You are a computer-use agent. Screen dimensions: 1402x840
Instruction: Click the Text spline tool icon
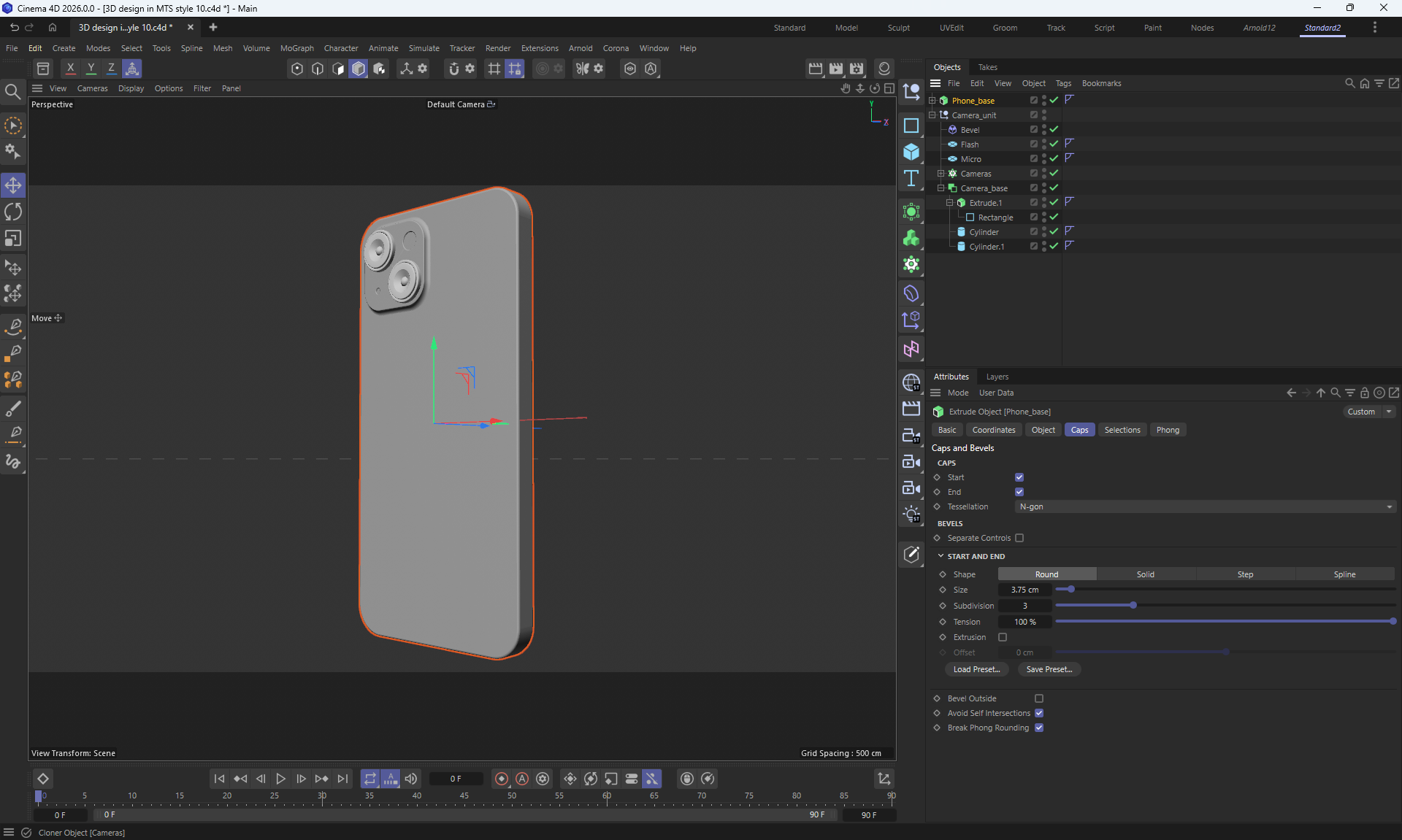tap(911, 179)
